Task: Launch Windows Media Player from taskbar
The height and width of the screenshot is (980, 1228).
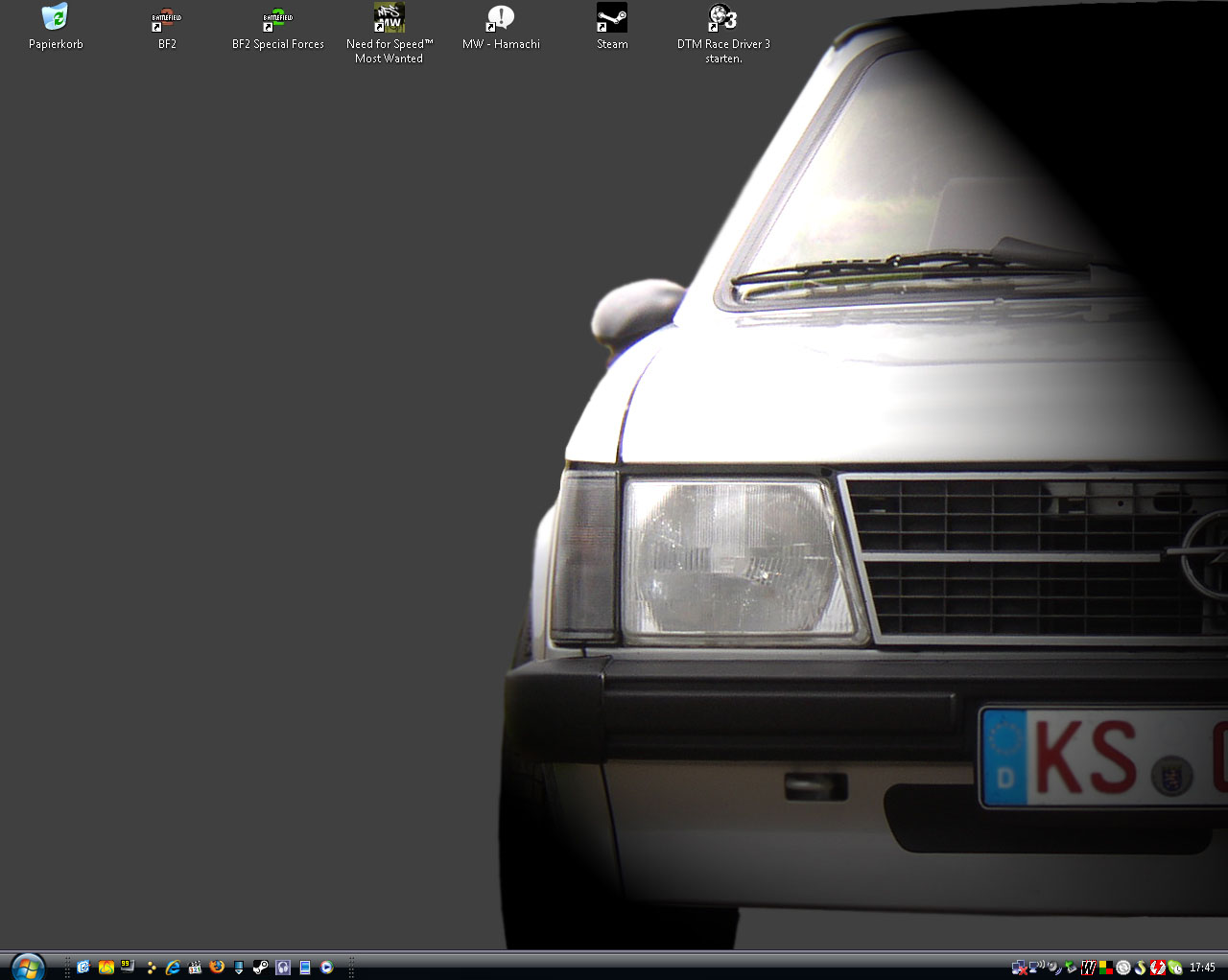Action: (327, 968)
